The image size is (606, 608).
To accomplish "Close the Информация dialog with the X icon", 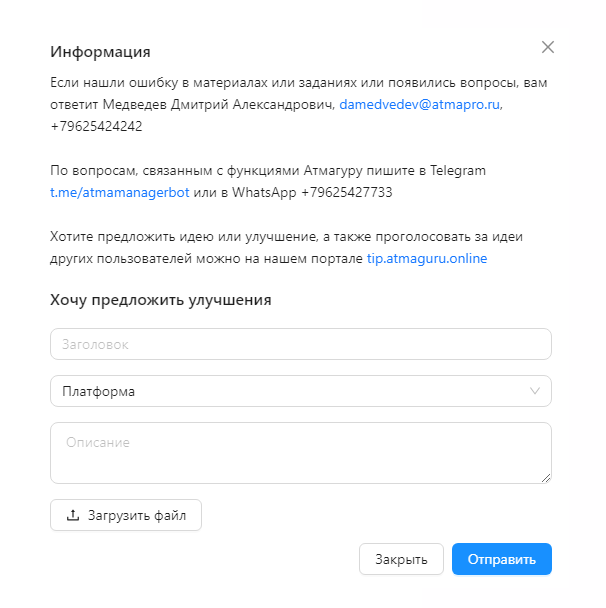I will pos(547,47).
